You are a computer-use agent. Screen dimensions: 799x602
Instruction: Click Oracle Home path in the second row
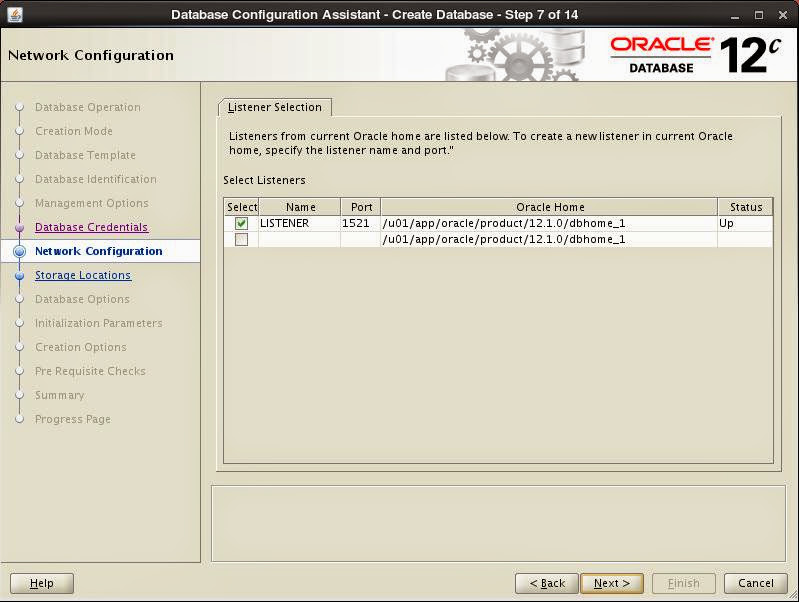(x=549, y=240)
